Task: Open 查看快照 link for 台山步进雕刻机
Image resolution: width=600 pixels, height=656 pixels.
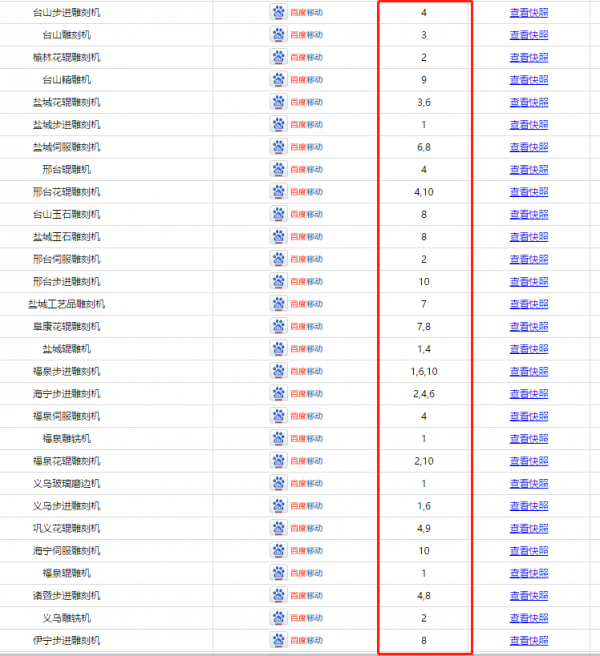Action: 529,13
